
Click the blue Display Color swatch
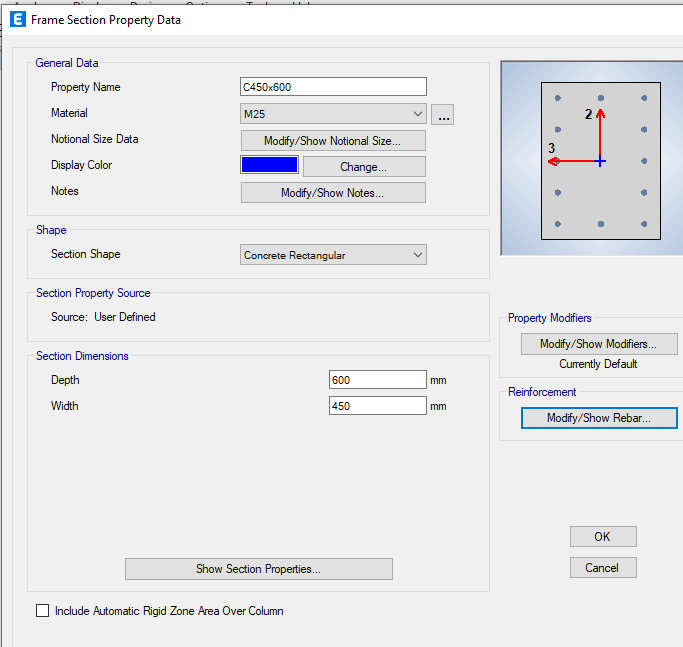[x=269, y=165]
